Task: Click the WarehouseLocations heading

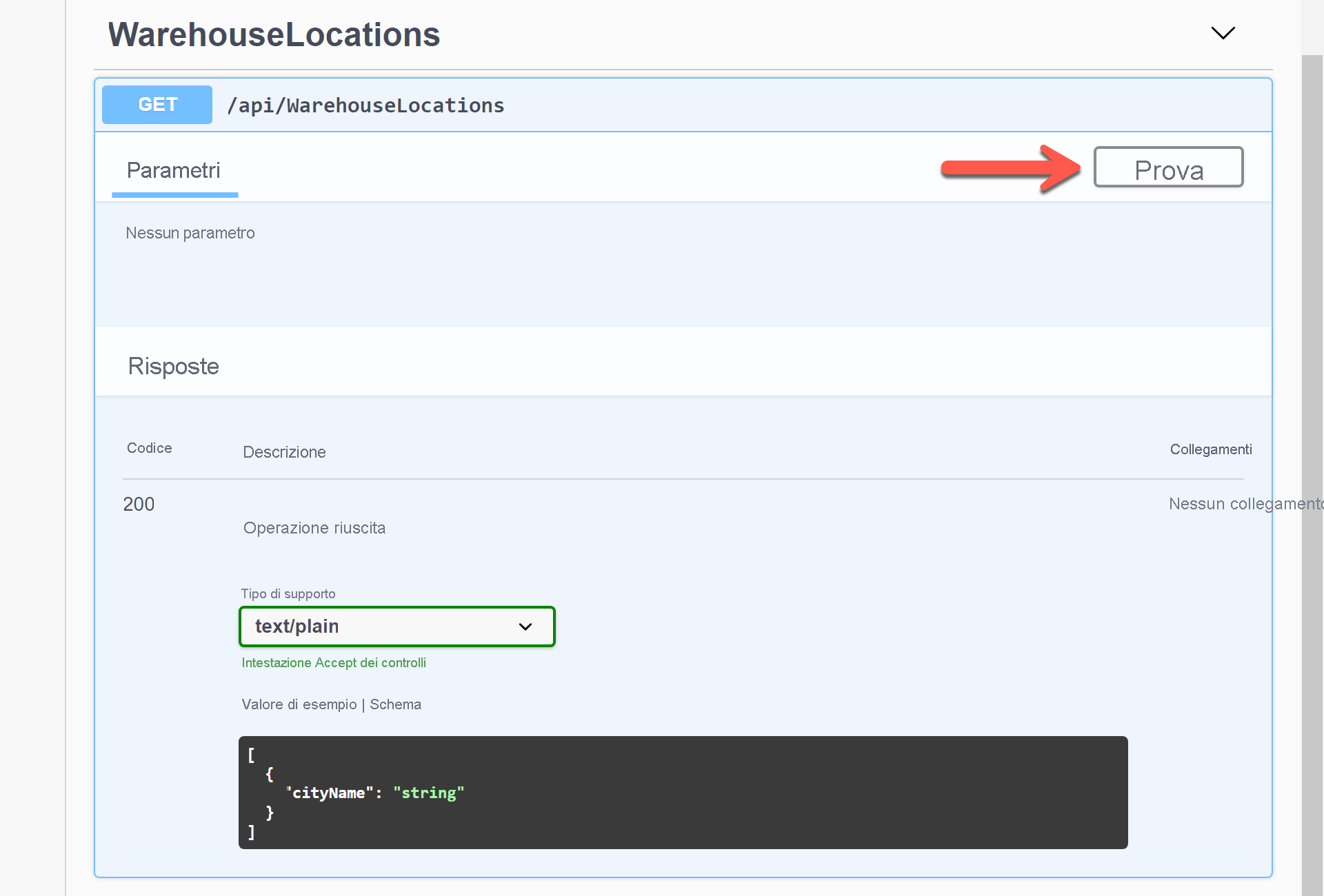Action: pyautogui.click(x=274, y=34)
